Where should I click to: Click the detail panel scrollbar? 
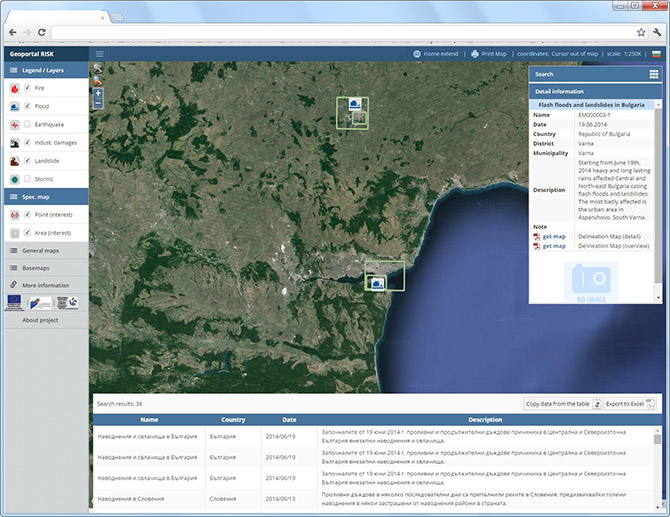tap(658, 201)
